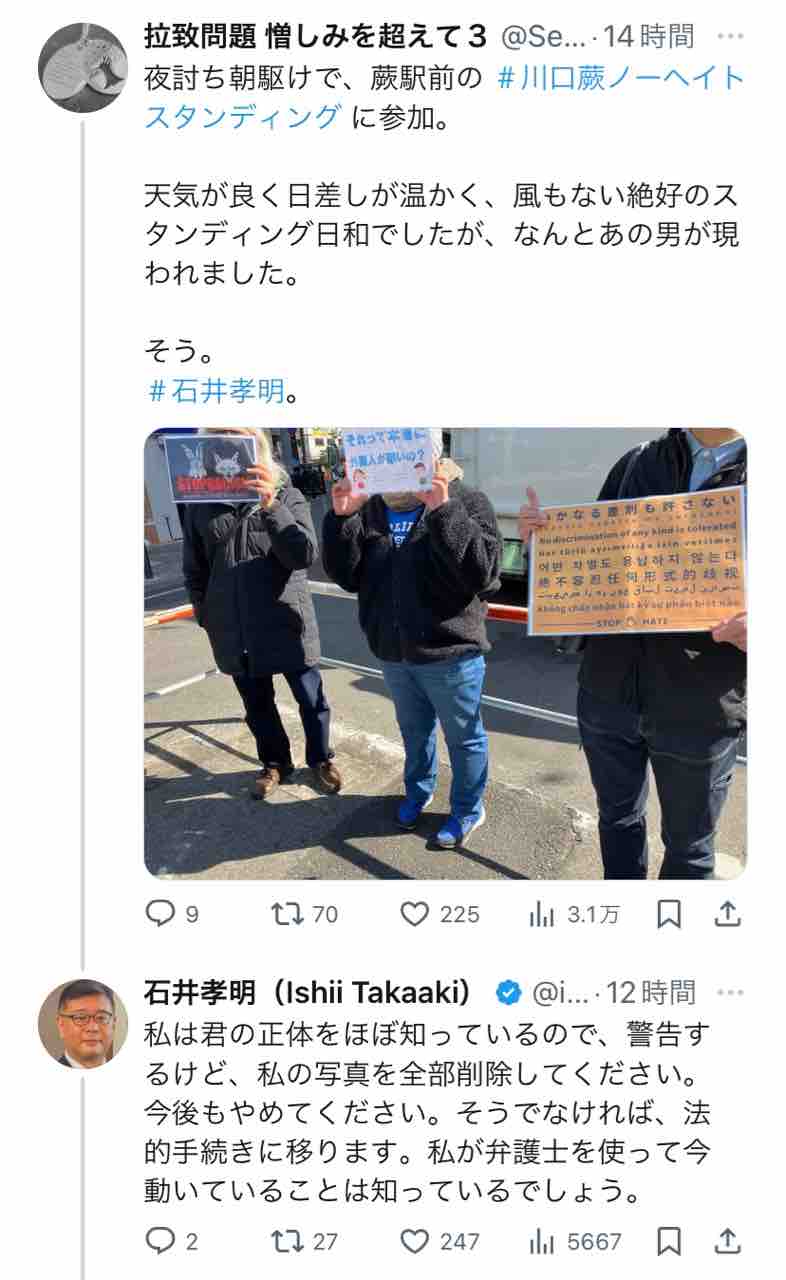The image size is (786, 1280).
Task: Open hashtag #川口蕨ノーヘイトスタンディング
Action: click(445, 97)
